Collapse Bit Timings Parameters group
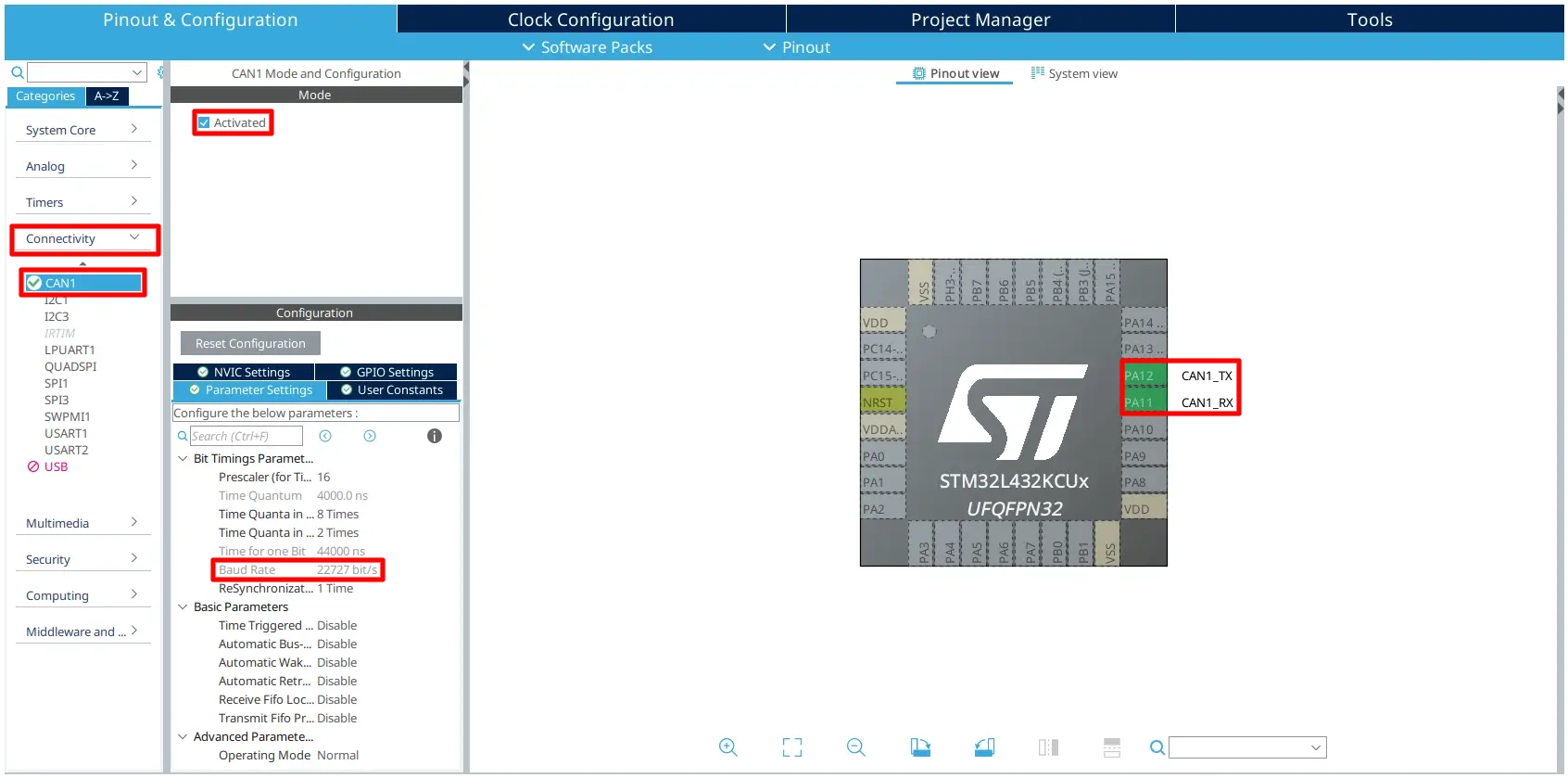Viewport: 1568px width, 778px height. pyautogui.click(x=183, y=458)
